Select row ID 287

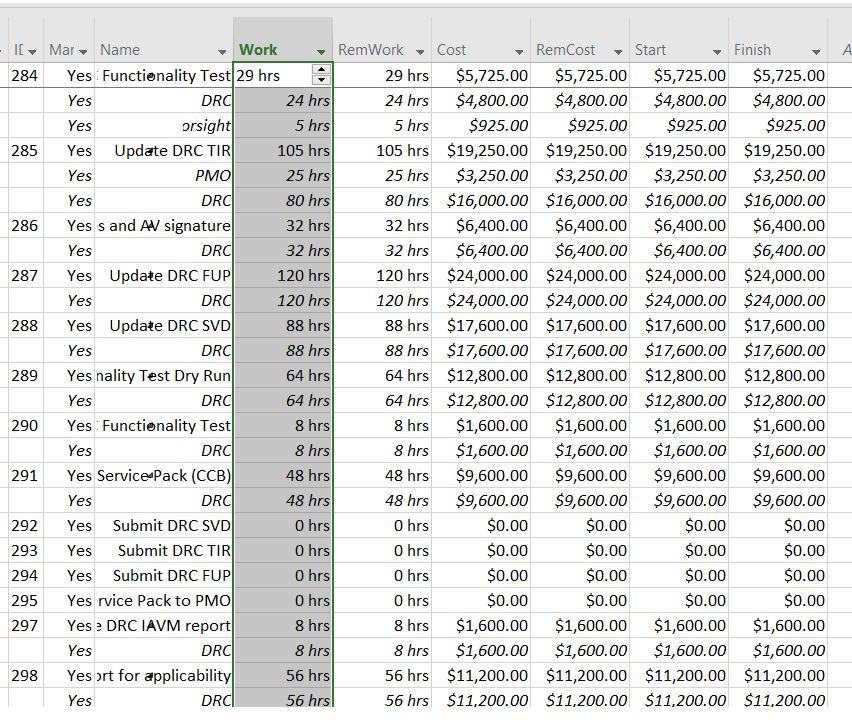[x=25, y=275]
